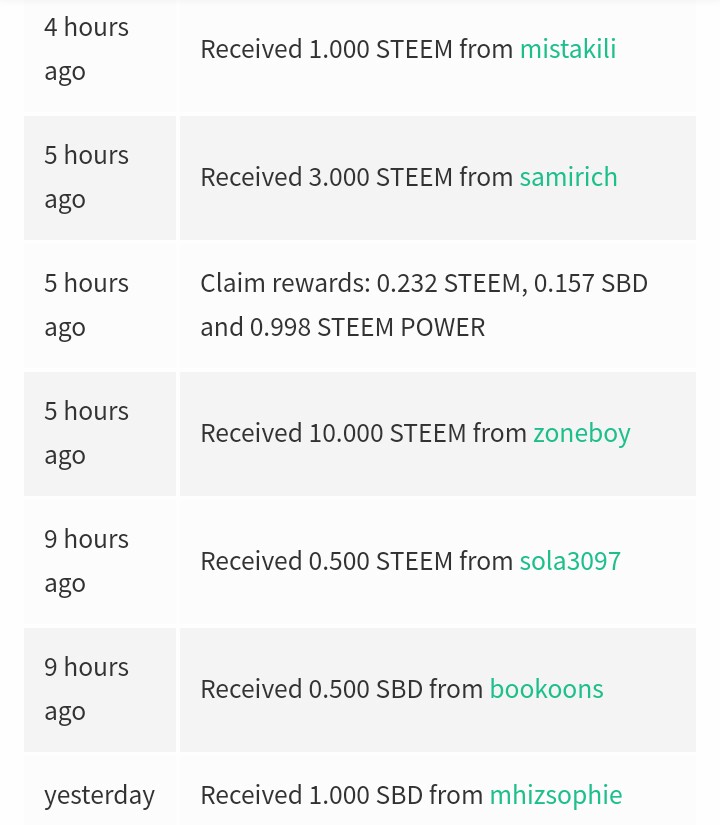Image resolution: width=720 pixels, height=825 pixels.
Task: Select the timestamp beside the zoneboy transfer
Action: pyautogui.click(x=86, y=433)
